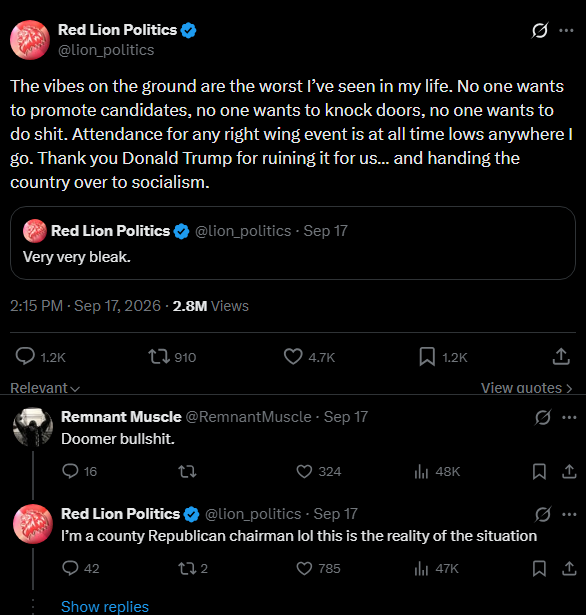Open View quotes link

coord(526,388)
